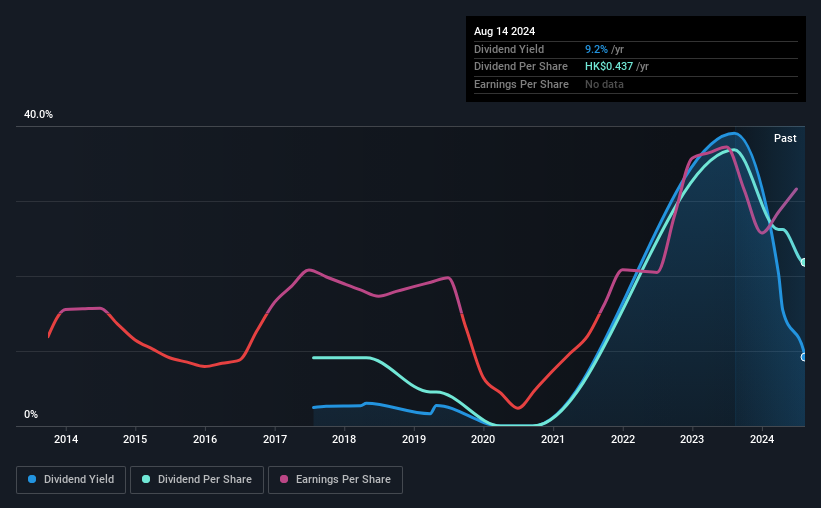
Task: Select the 2019 x-axis label
Action: click(414, 439)
